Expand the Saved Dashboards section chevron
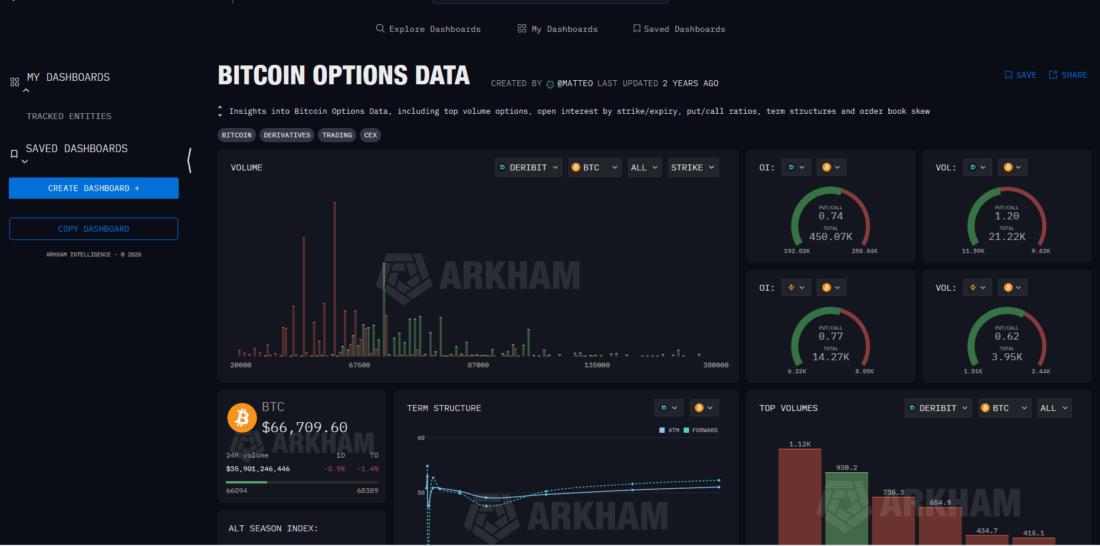The width and height of the screenshot is (1100, 546). [27, 161]
